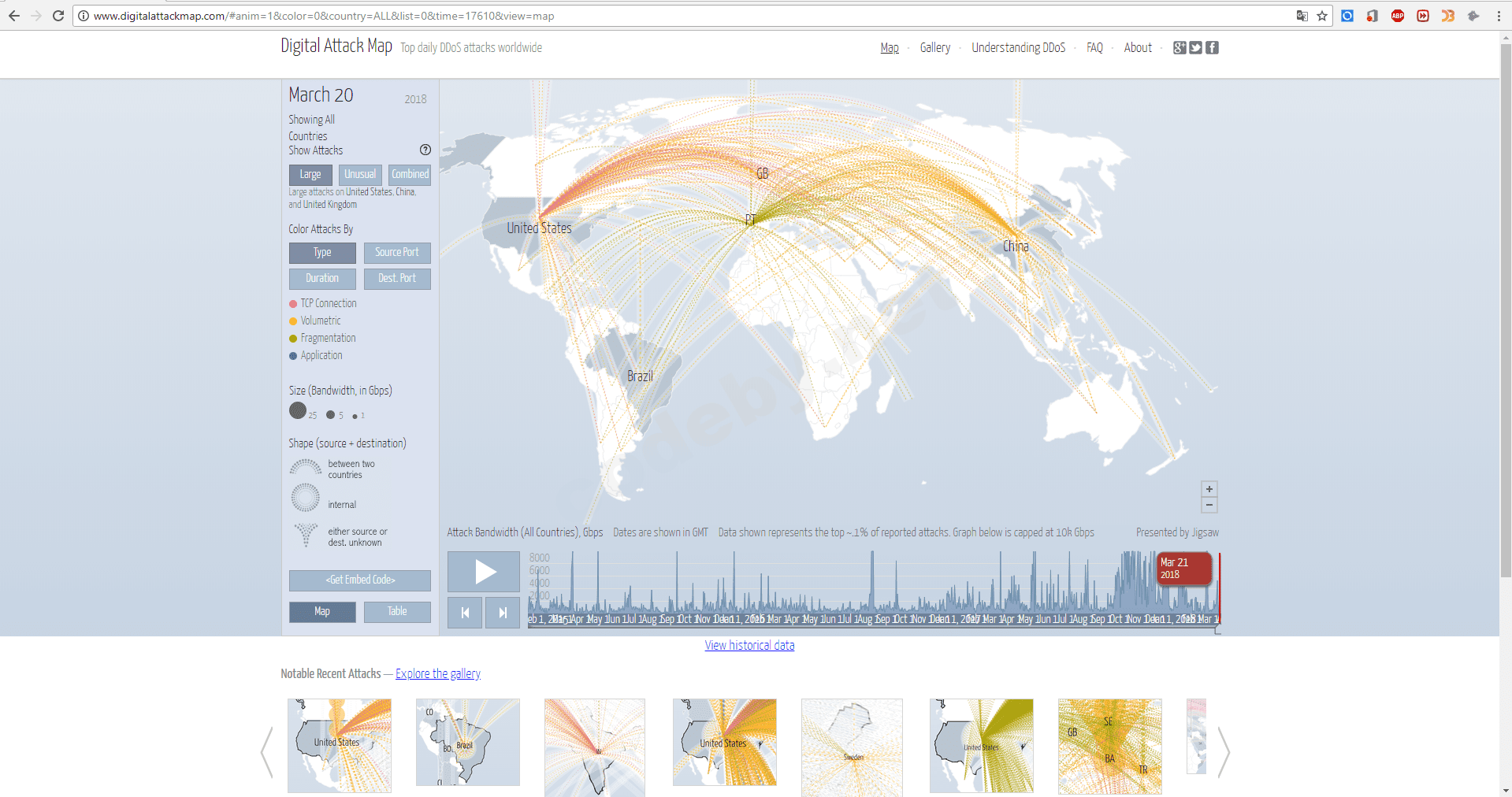Reload the page with the refresh icon
This screenshot has width=1512, height=797.
tap(58, 16)
